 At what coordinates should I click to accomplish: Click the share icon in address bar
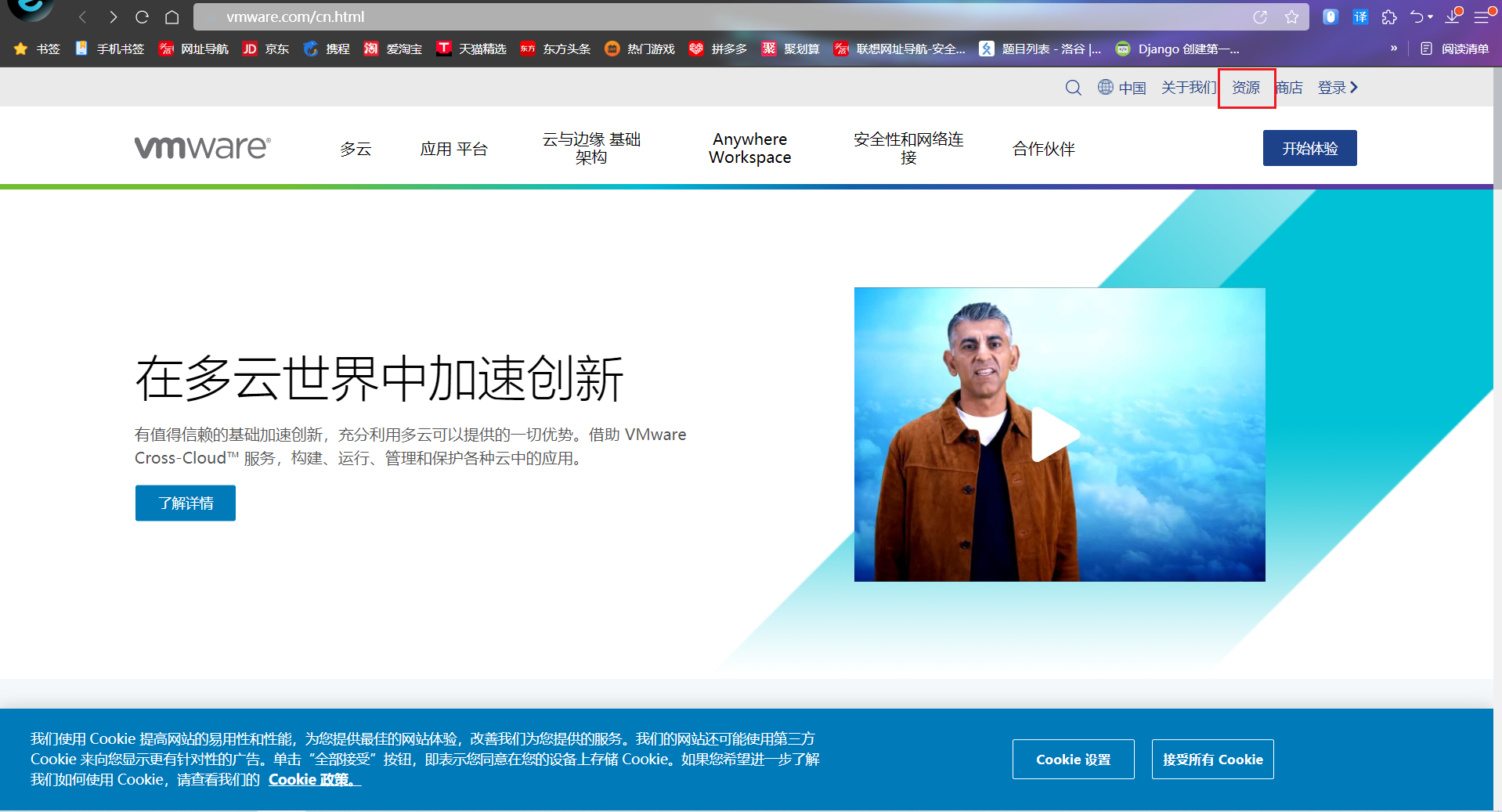(1260, 16)
